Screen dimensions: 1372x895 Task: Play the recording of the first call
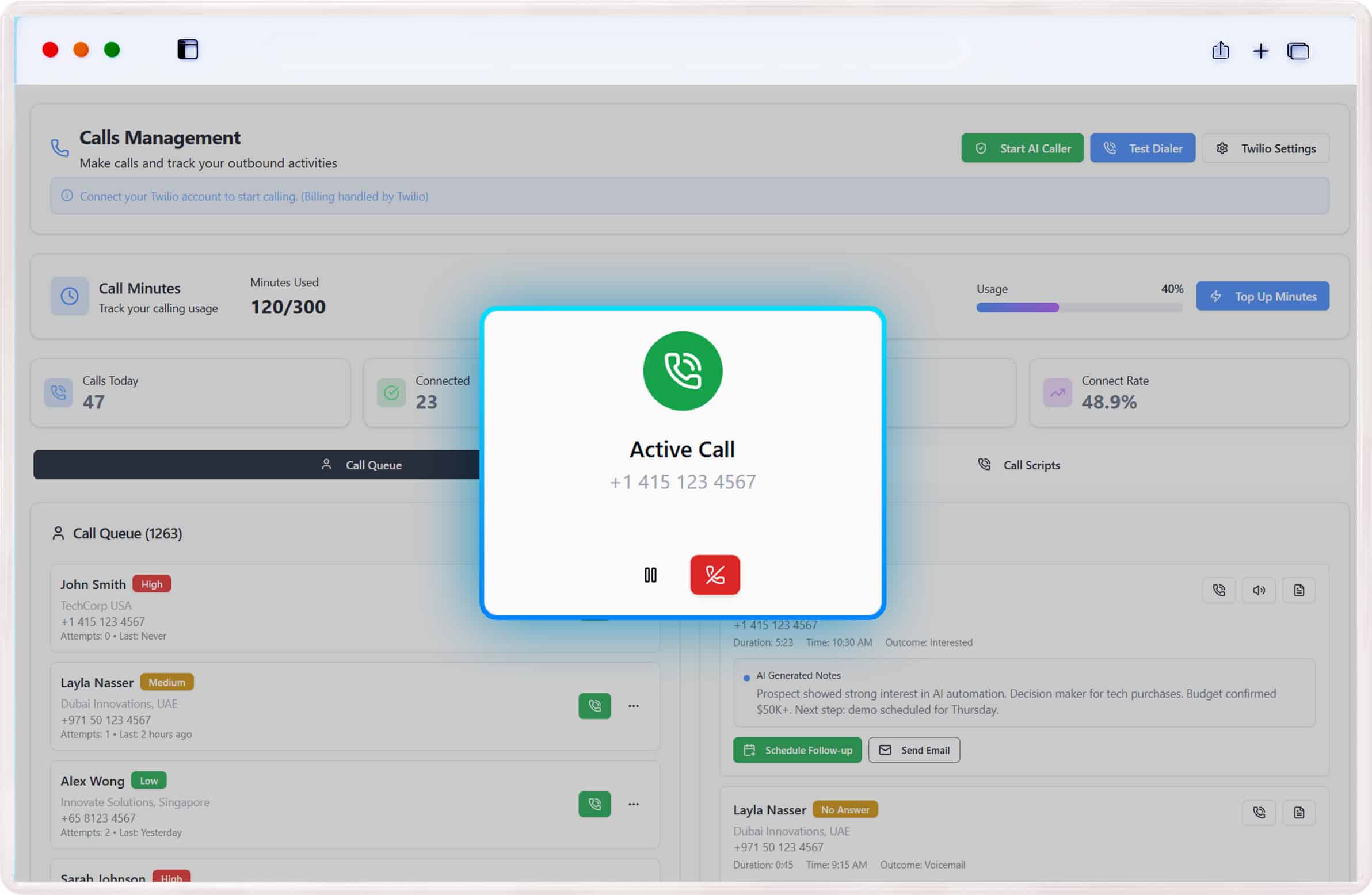point(1259,590)
